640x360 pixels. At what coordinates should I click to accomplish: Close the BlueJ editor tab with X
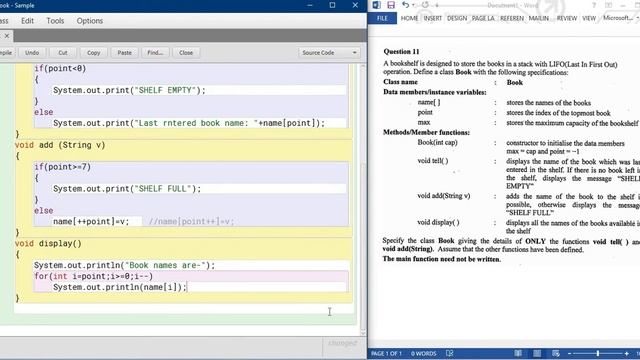pyautogui.click(x=7, y=36)
